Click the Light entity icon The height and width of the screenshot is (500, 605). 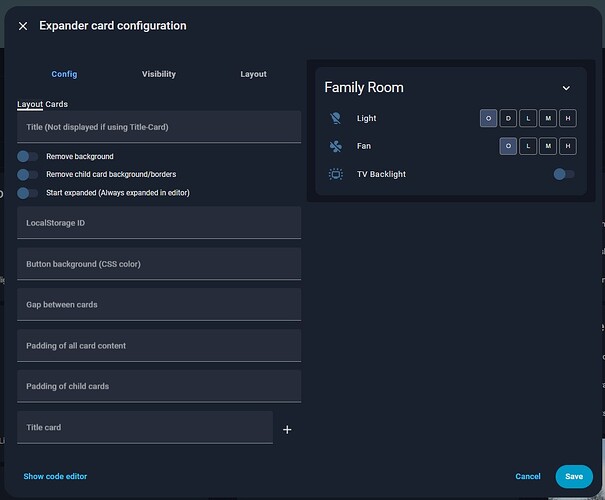click(x=336, y=118)
